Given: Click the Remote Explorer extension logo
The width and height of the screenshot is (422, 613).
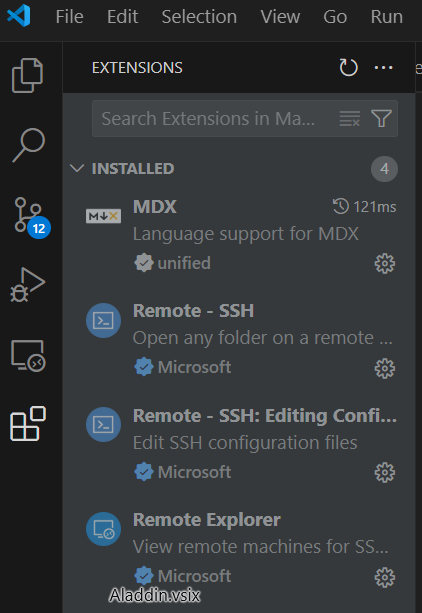Looking at the screenshot, I should [103, 529].
